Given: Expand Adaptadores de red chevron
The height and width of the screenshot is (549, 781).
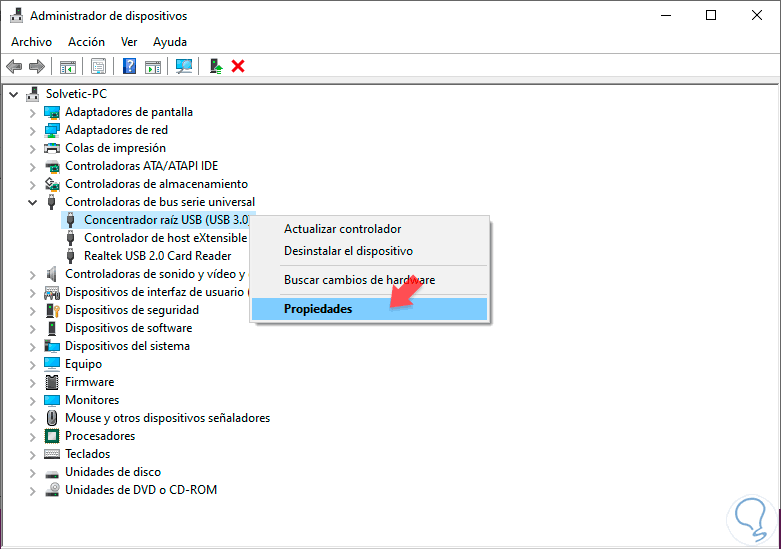Looking at the screenshot, I should coord(32,131).
